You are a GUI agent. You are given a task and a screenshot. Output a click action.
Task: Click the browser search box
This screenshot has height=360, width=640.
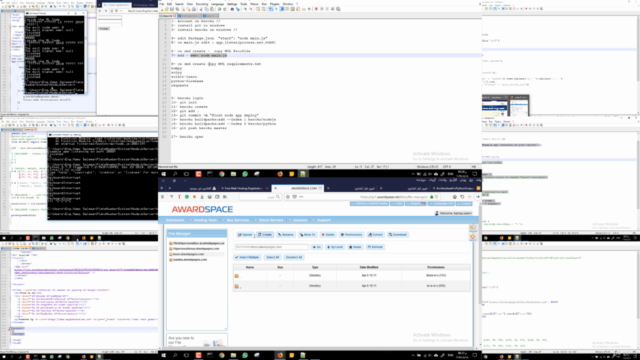pyautogui.click(x=260, y=197)
